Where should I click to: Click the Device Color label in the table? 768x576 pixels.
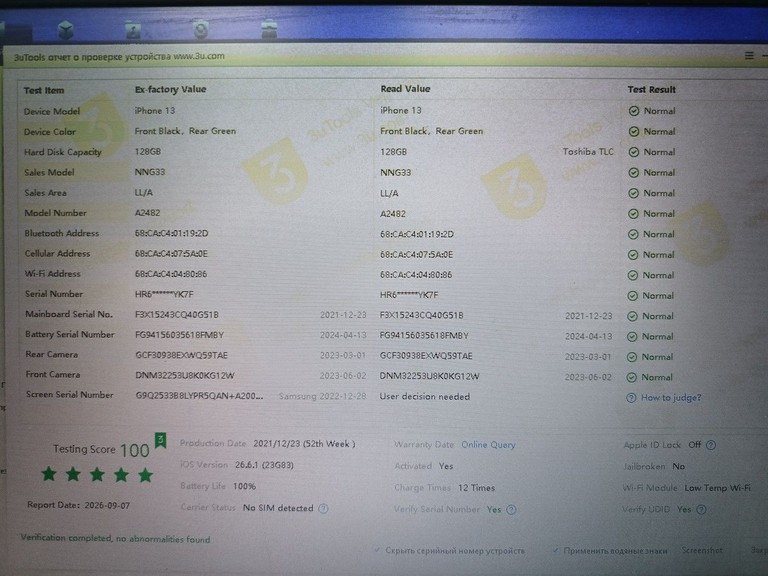(49, 132)
